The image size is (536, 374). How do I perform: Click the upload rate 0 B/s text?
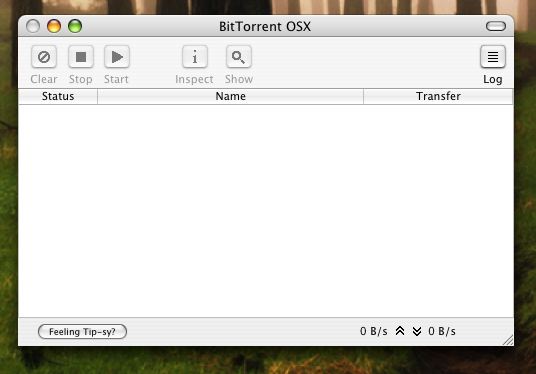click(374, 331)
